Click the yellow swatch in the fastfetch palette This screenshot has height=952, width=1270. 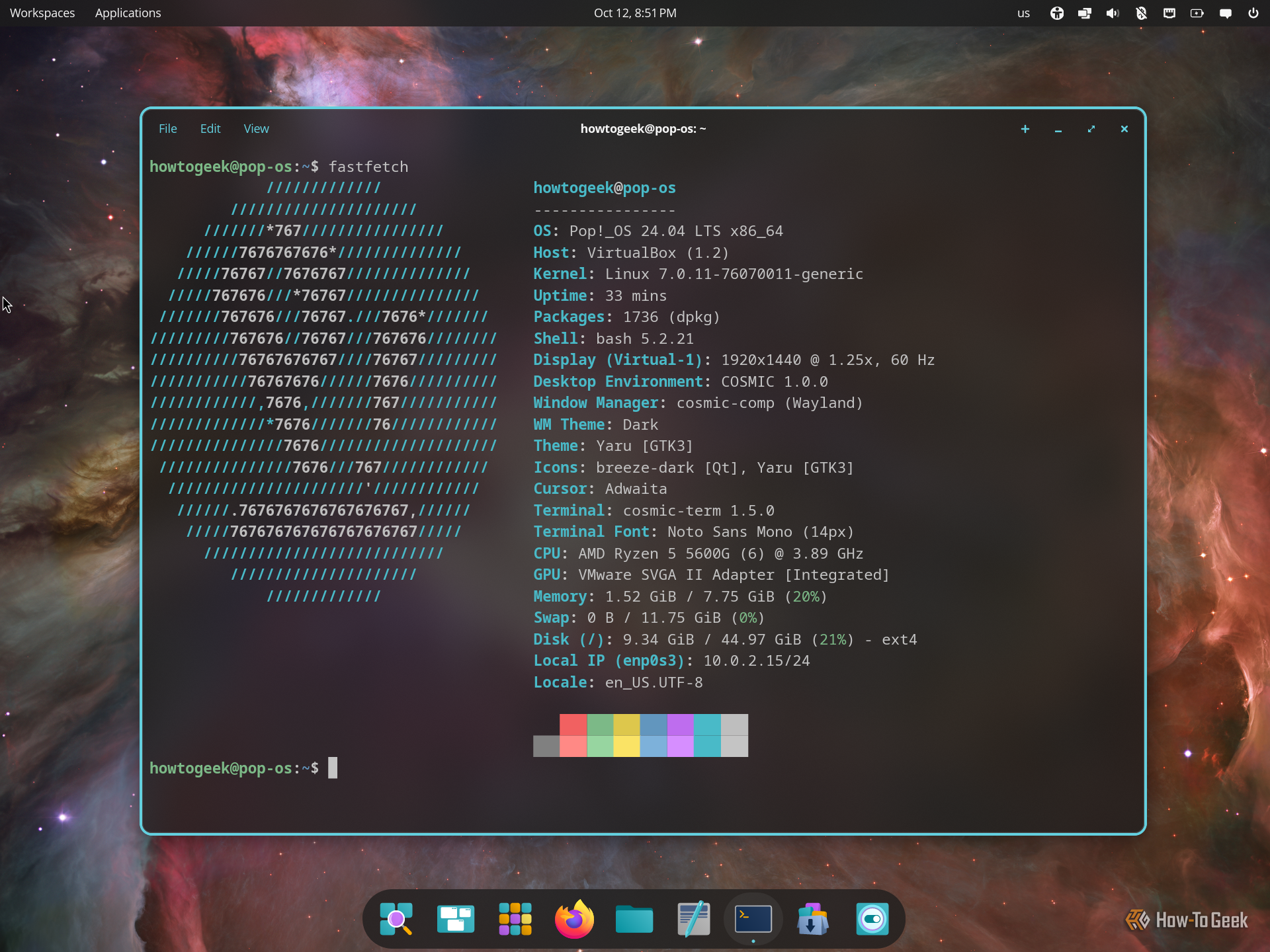[626, 725]
